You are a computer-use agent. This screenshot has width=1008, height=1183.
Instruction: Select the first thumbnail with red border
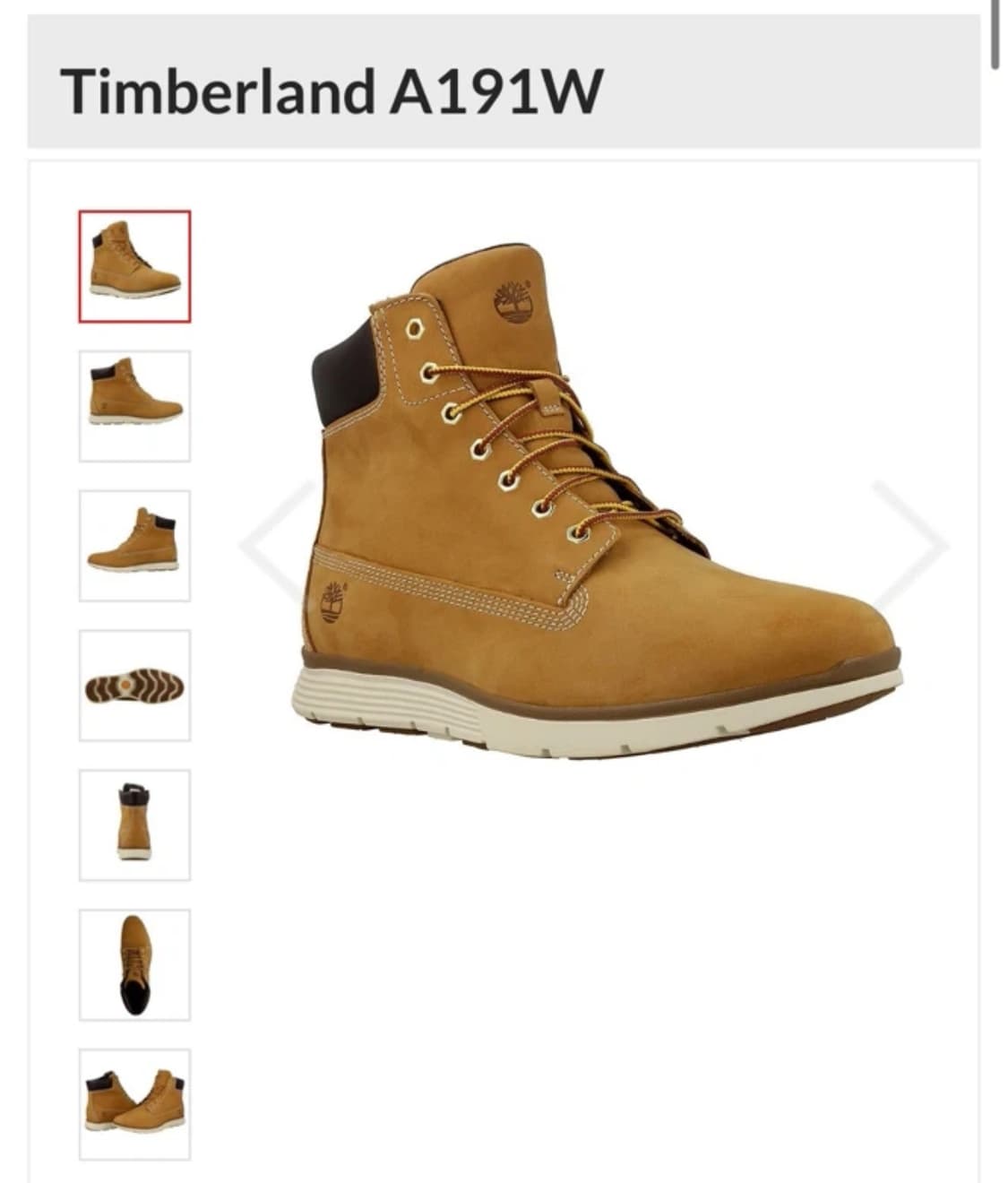pos(134,266)
